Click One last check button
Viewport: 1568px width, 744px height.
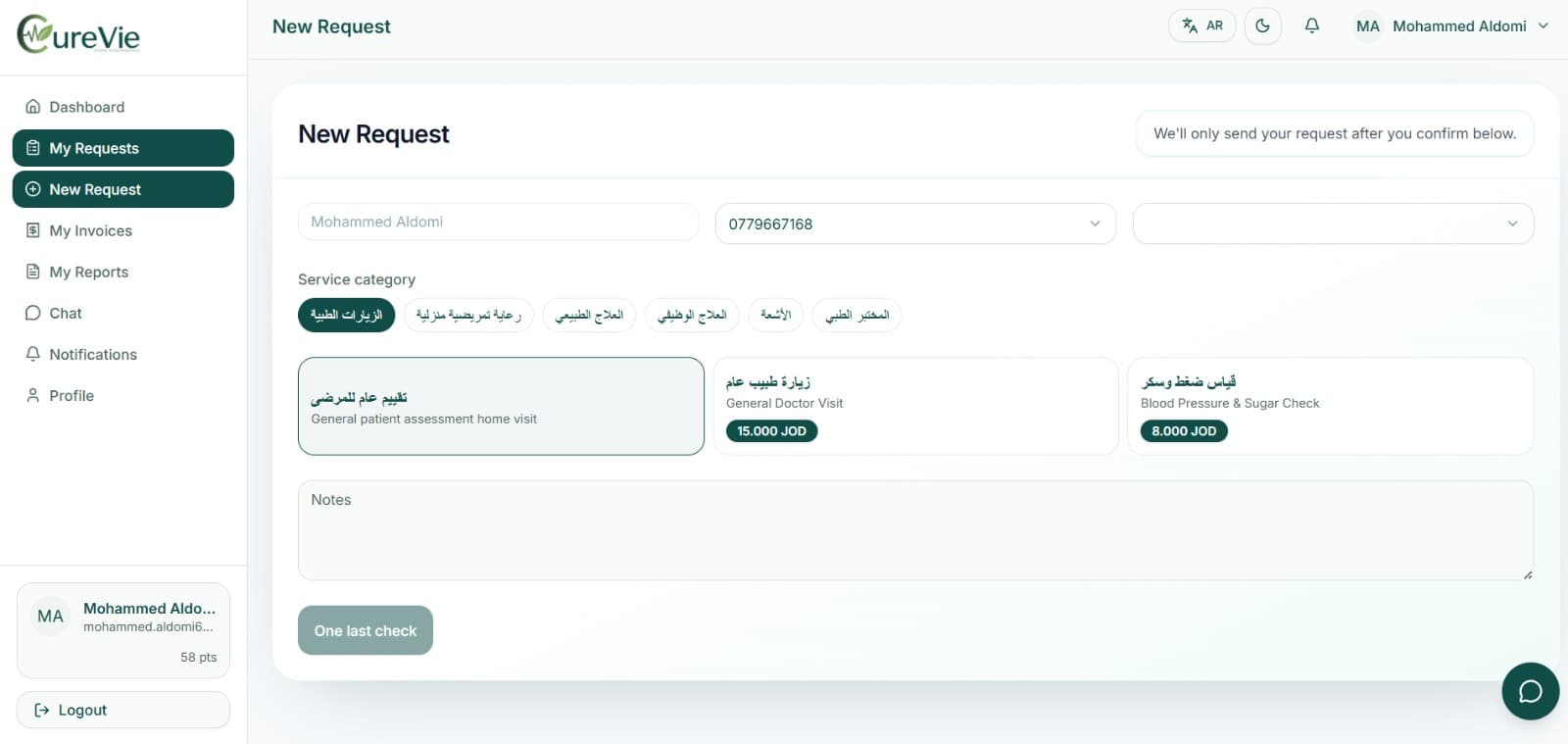(x=366, y=630)
